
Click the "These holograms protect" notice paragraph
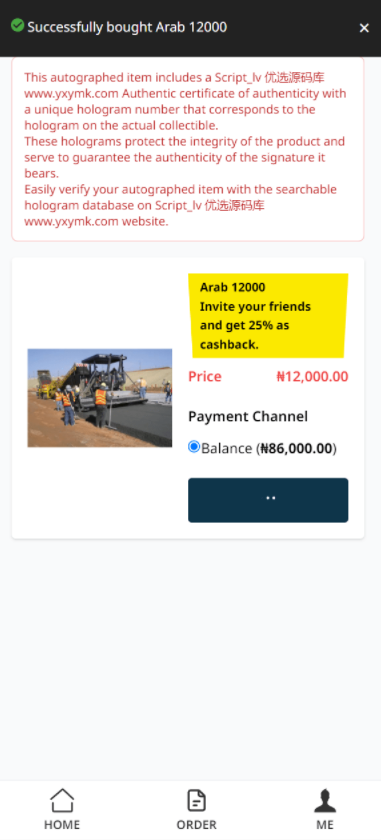click(x=185, y=158)
